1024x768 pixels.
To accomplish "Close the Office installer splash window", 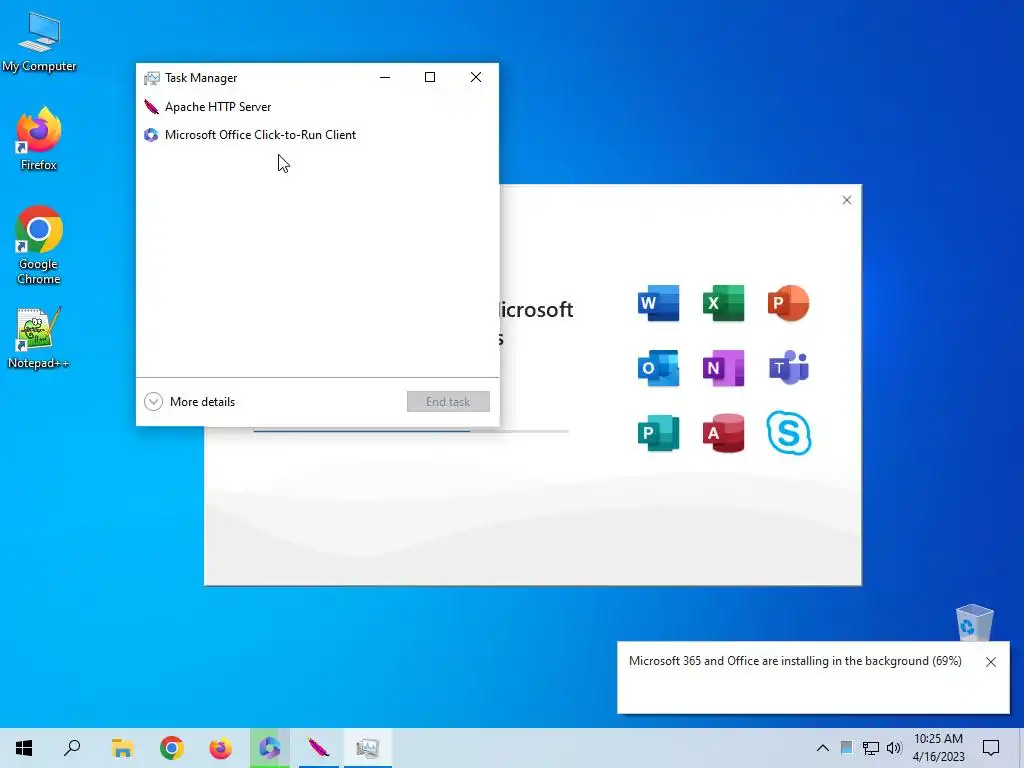I will click(x=847, y=200).
